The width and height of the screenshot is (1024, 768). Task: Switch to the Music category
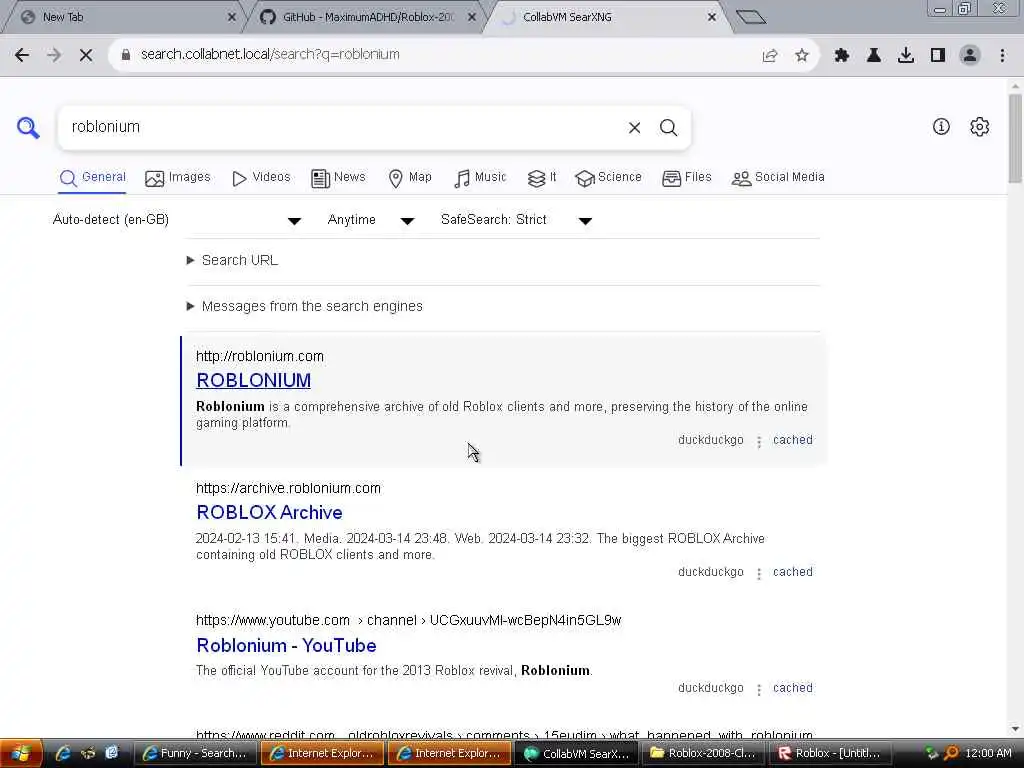pos(480,178)
